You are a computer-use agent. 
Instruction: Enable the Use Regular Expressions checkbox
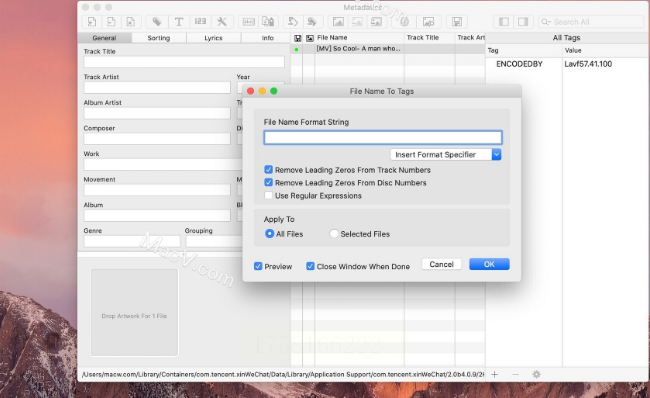tap(269, 195)
